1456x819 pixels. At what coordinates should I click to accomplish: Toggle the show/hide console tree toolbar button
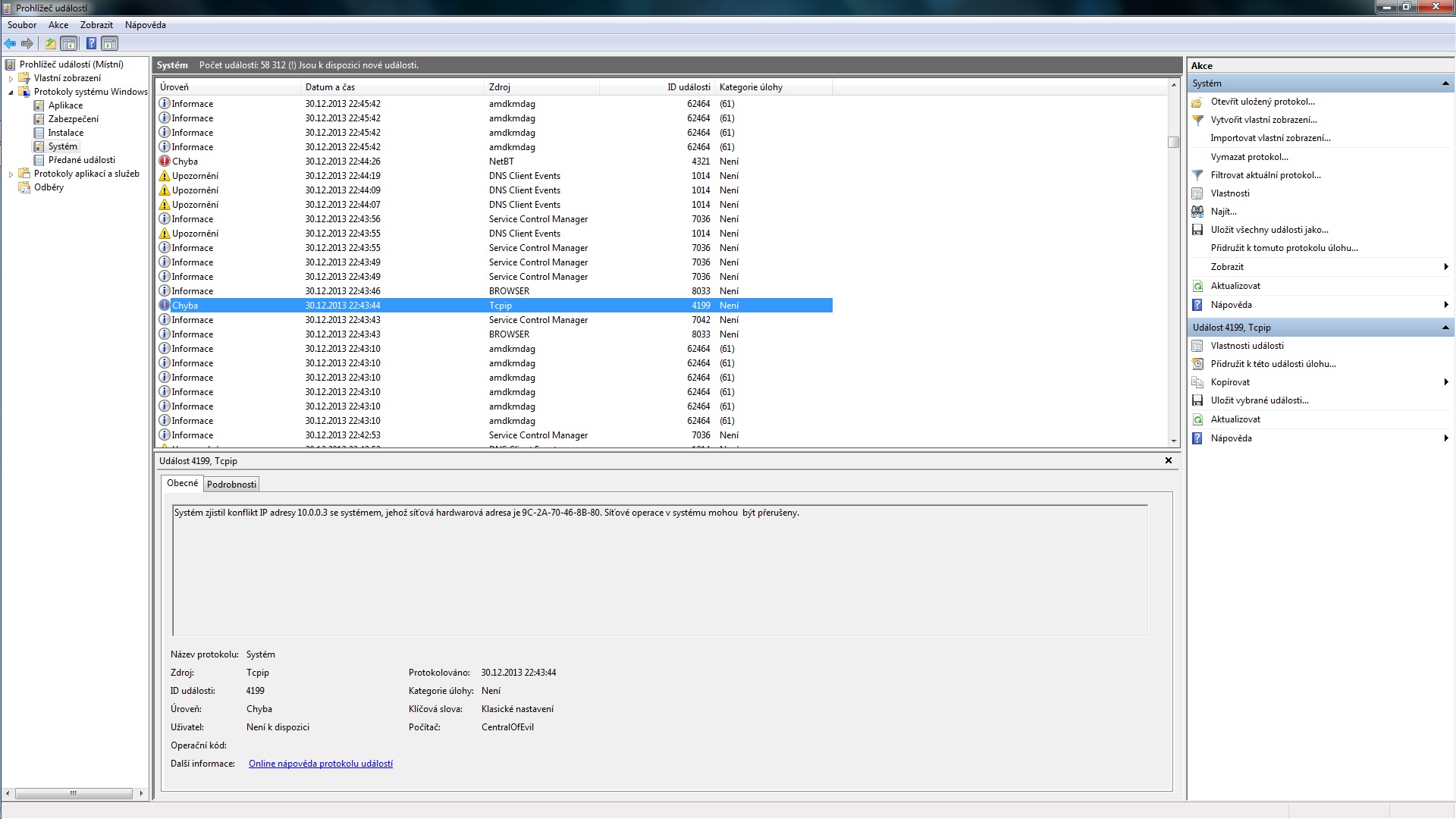coord(69,43)
